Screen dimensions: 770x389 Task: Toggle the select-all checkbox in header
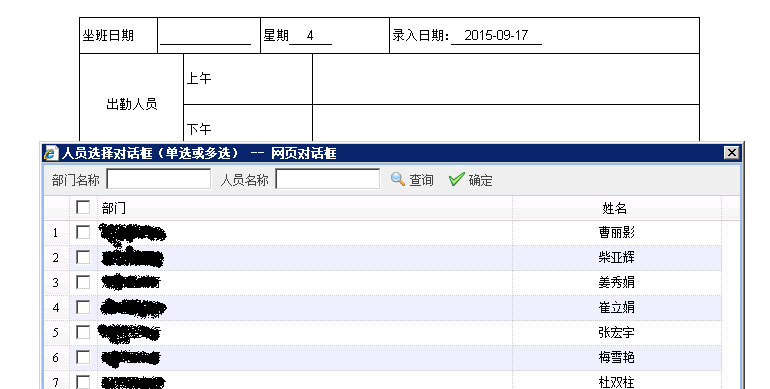point(83,207)
